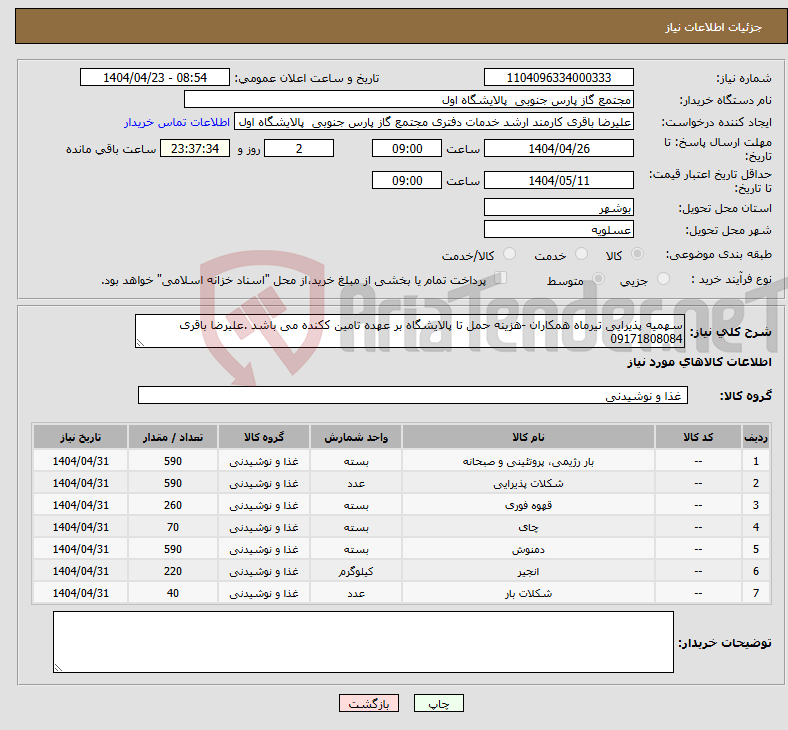Click the گروه کالا field غذا و نوشیدنی

[413, 395]
